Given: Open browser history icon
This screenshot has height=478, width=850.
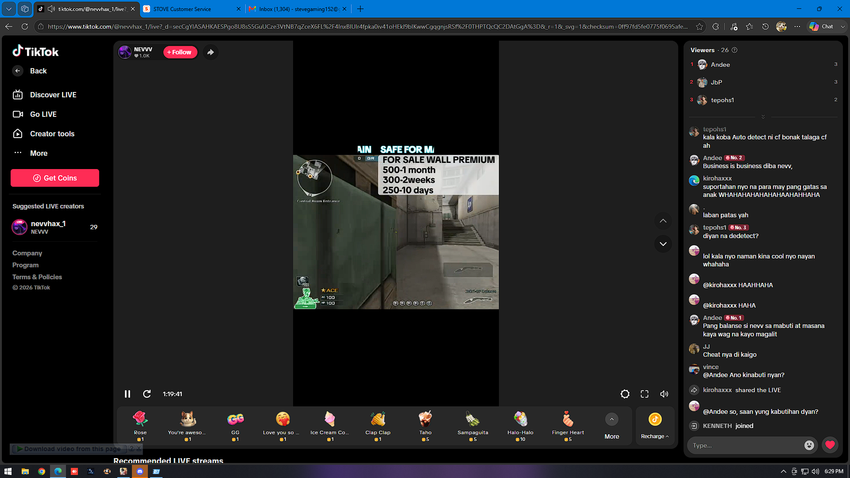Looking at the screenshot, I should coord(765,26).
